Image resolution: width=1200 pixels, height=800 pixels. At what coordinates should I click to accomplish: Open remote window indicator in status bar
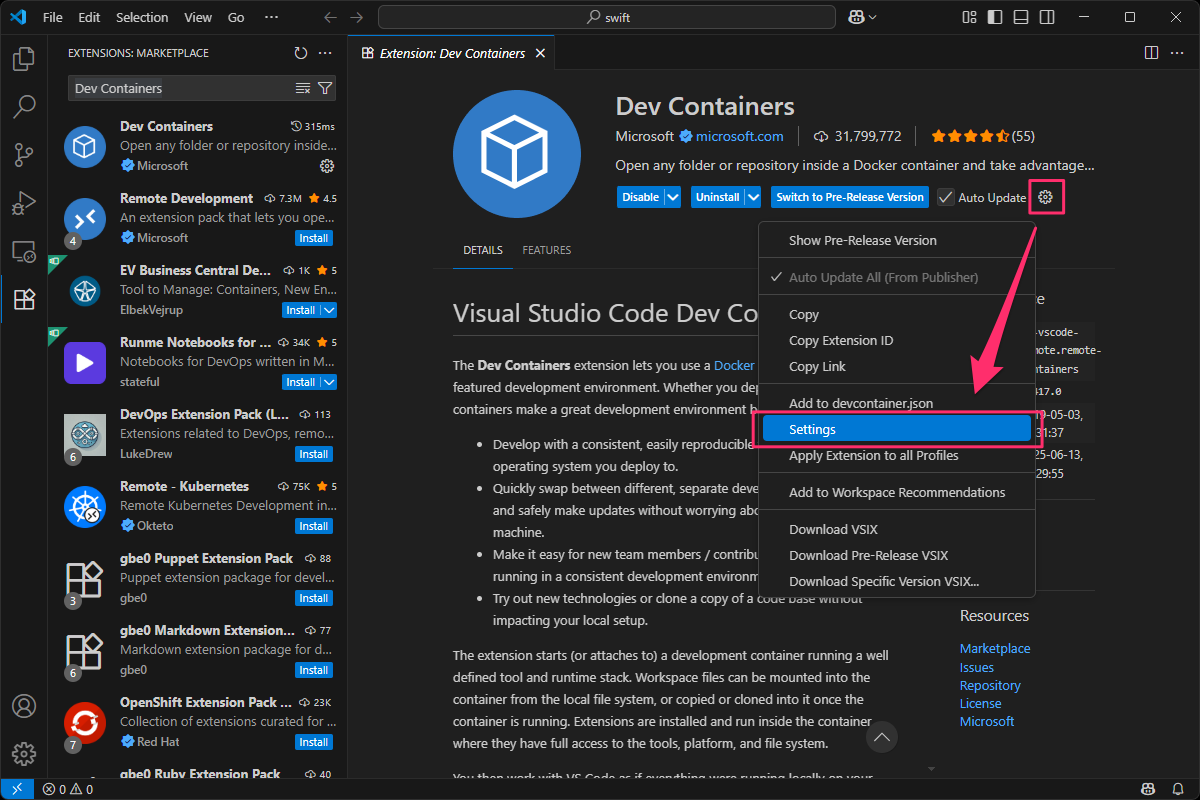pyautogui.click(x=16, y=789)
